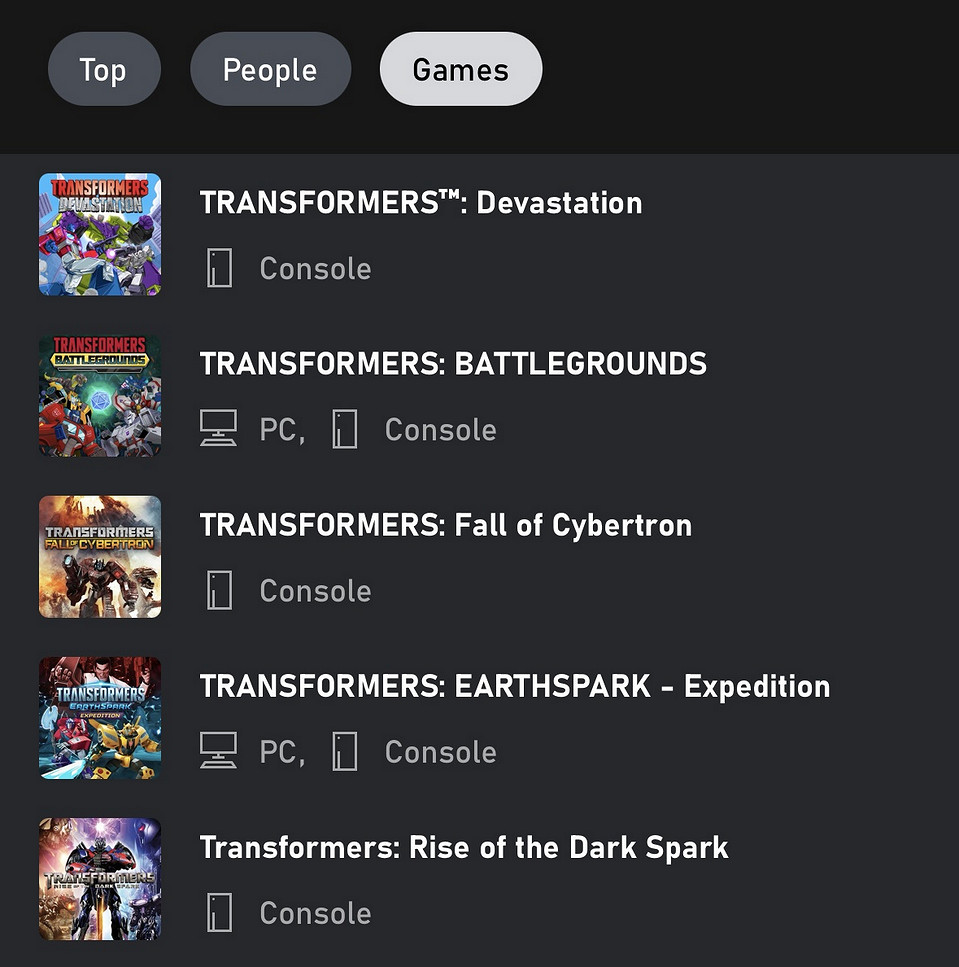Select the Games filter tab
Screen dimensions: 959x967
click(x=460, y=70)
